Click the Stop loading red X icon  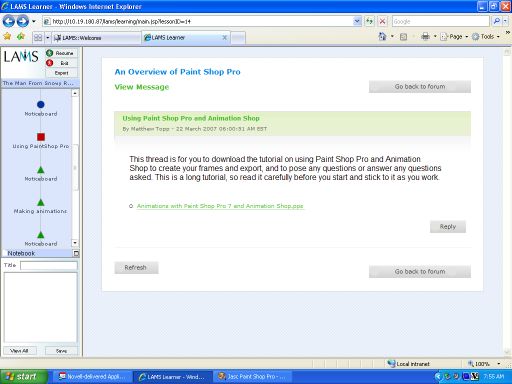383,22
